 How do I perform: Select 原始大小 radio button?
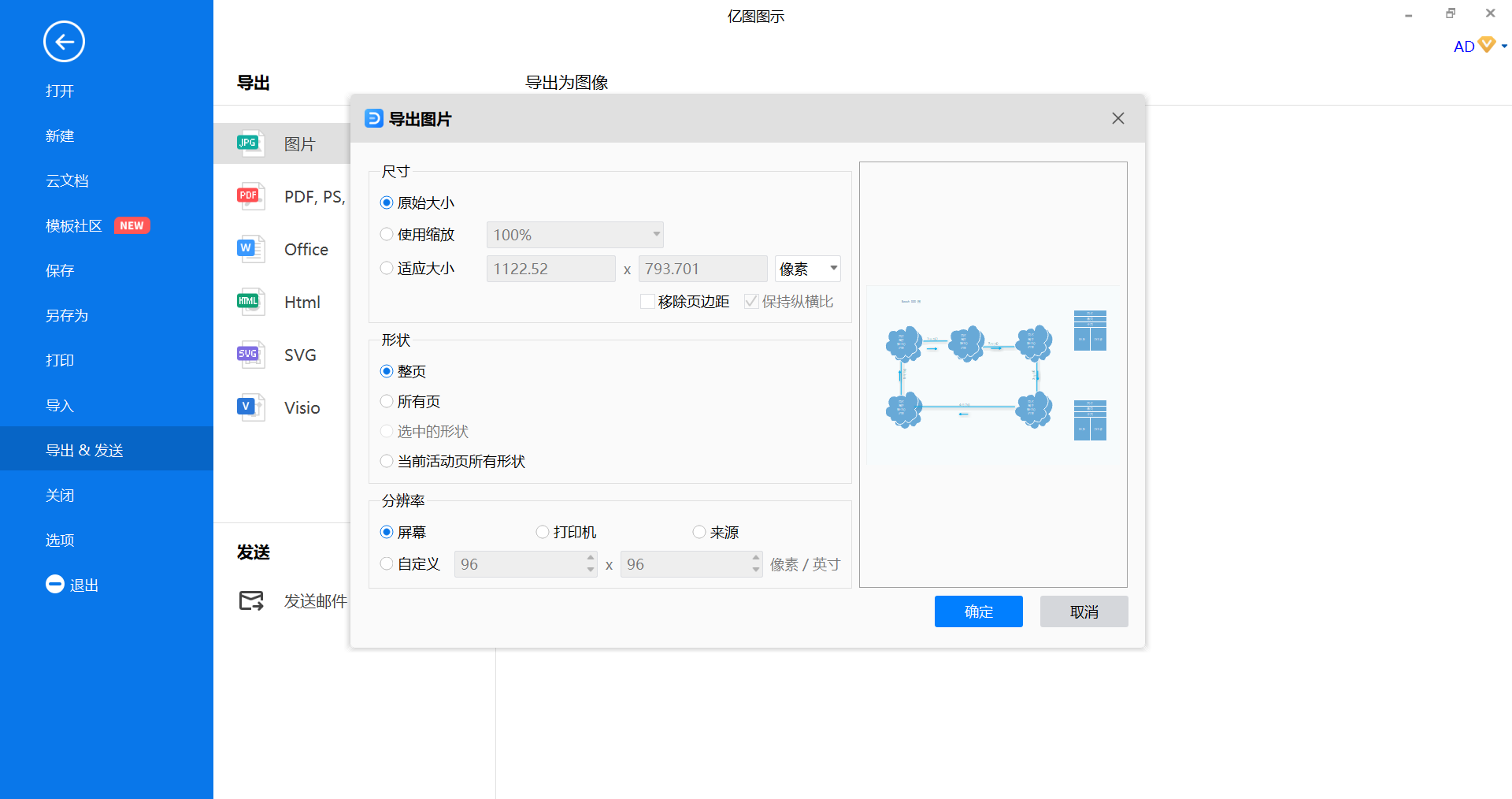387,203
